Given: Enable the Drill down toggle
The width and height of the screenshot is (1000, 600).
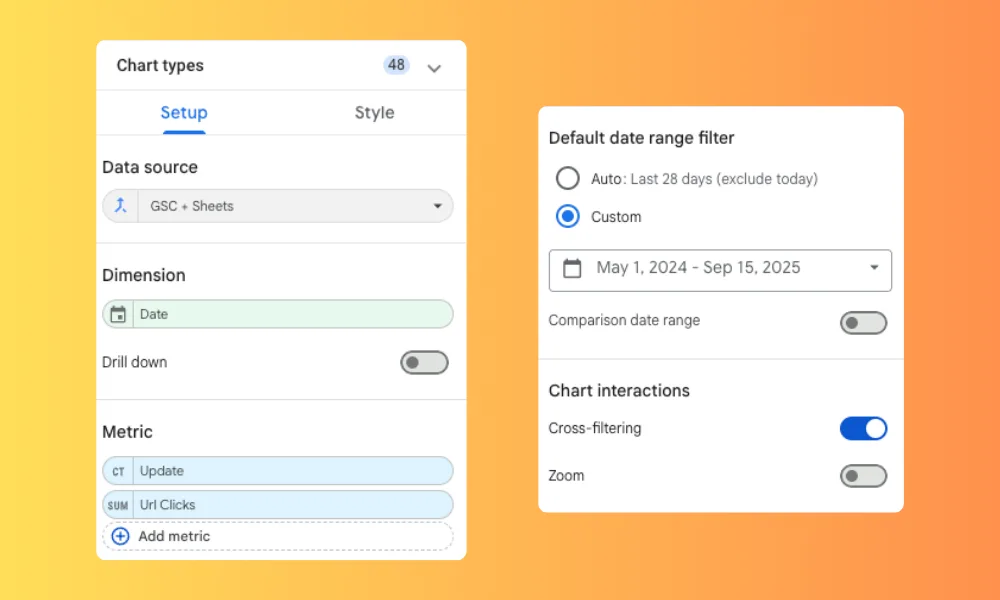Looking at the screenshot, I should pyautogui.click(x=424, y=362).
